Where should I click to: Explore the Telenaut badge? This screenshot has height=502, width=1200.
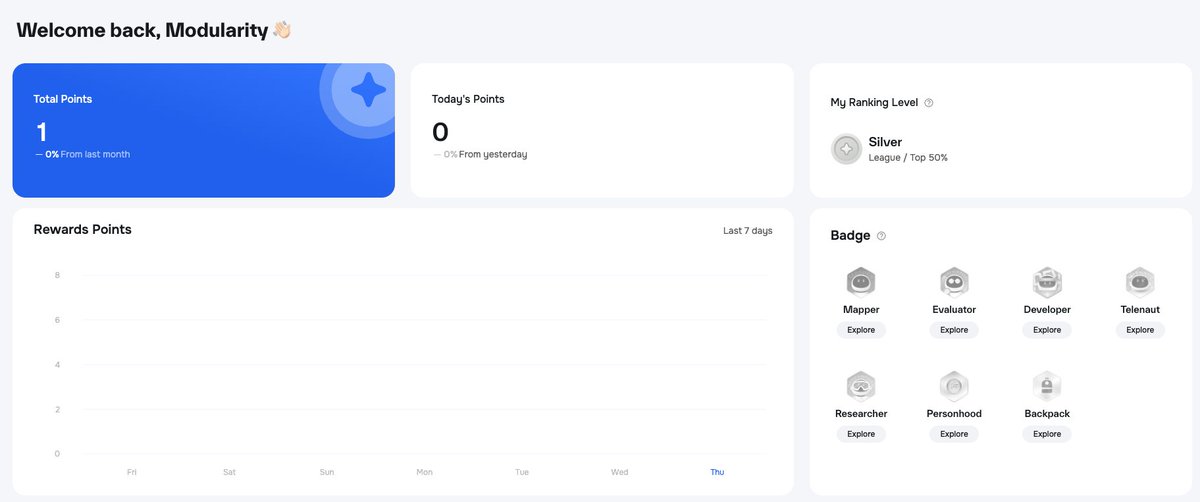coord(1140,330)
